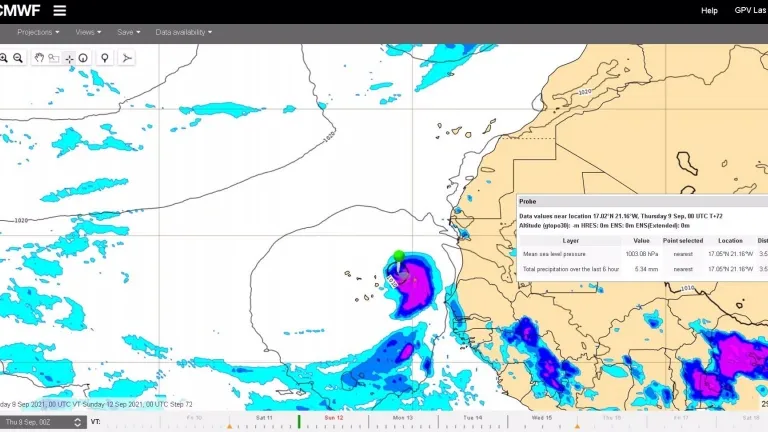Open the hamburger menu next to ECMWF logo
This screenshot has height=432, width=768.
[x=60, y=11]
